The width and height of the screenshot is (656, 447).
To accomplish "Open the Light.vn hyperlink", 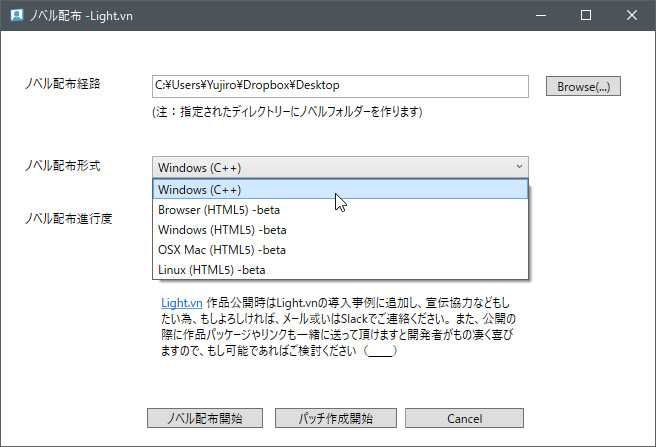I will [182, 303].
